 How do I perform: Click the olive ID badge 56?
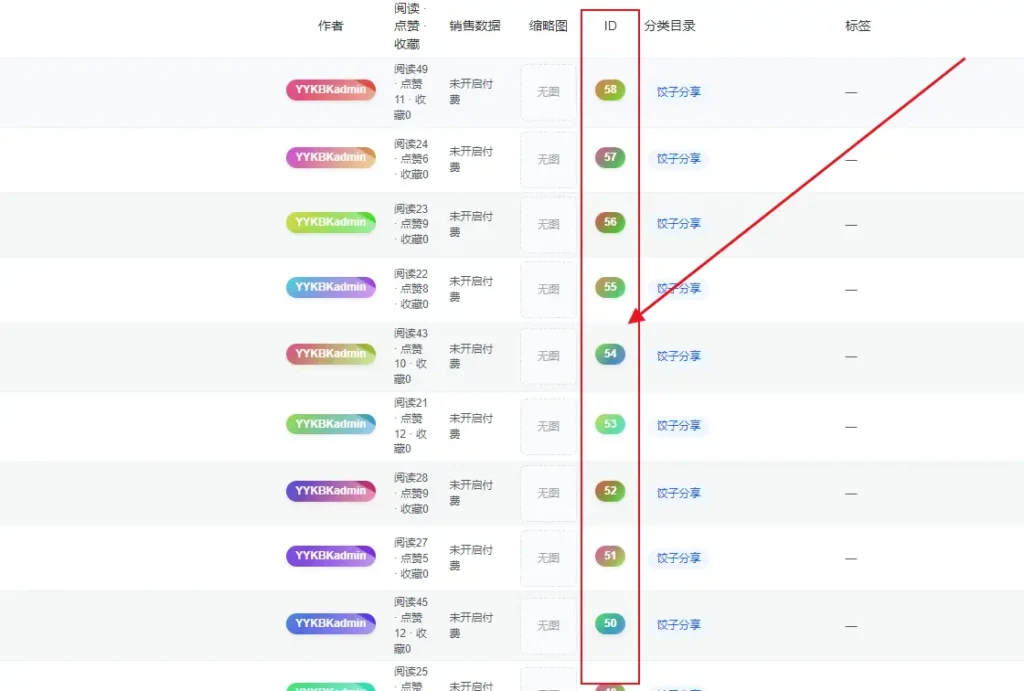[608, 223]
